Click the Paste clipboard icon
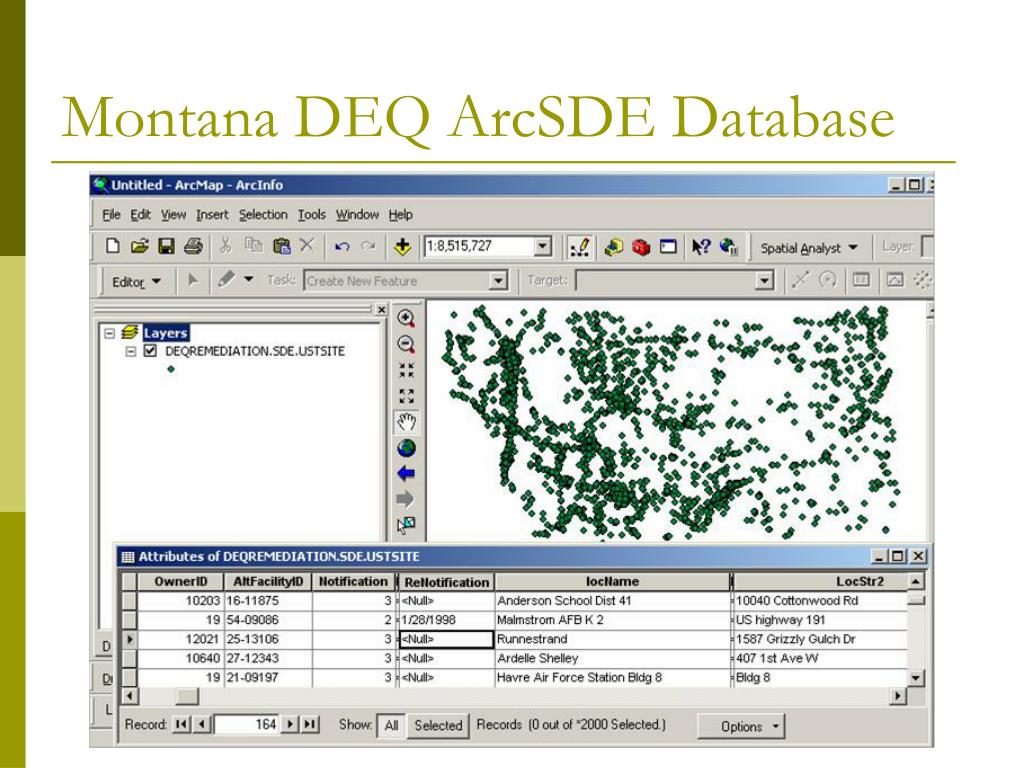The height and width of the screenshot is (768, 1024). pyautogui.click(x=281, y=246)
